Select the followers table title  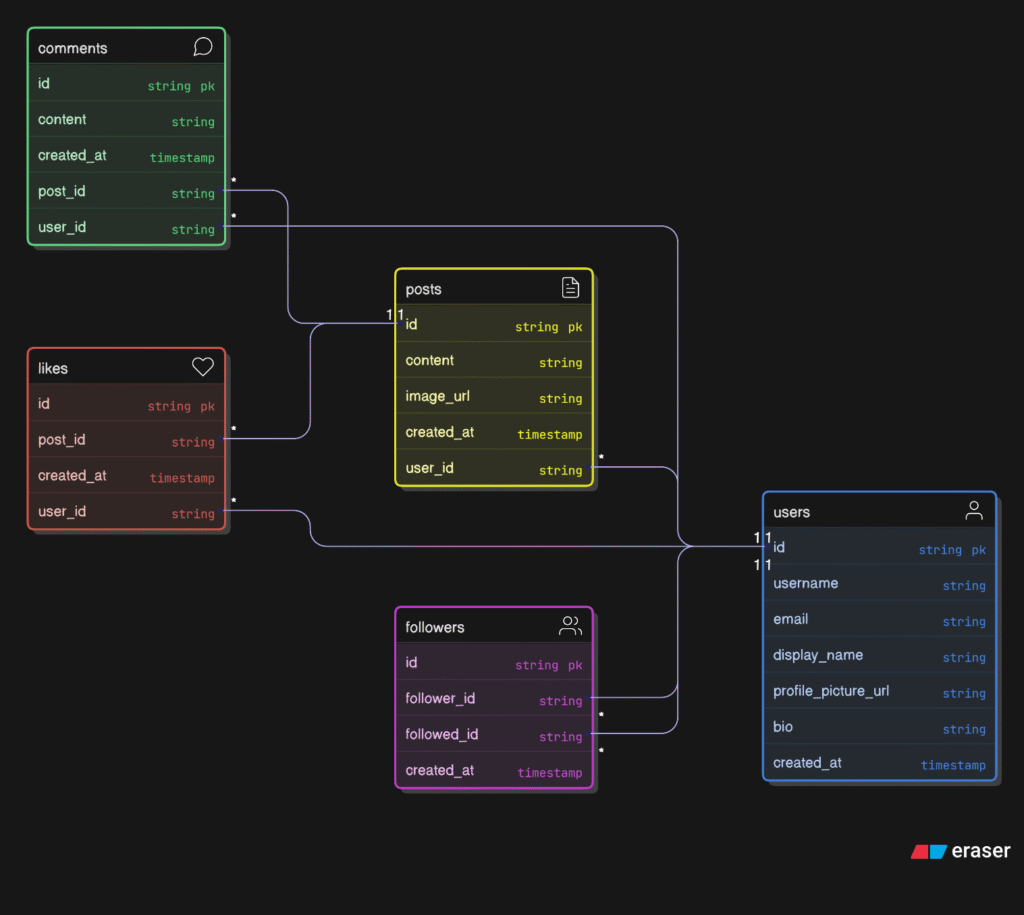pos(435,628)
